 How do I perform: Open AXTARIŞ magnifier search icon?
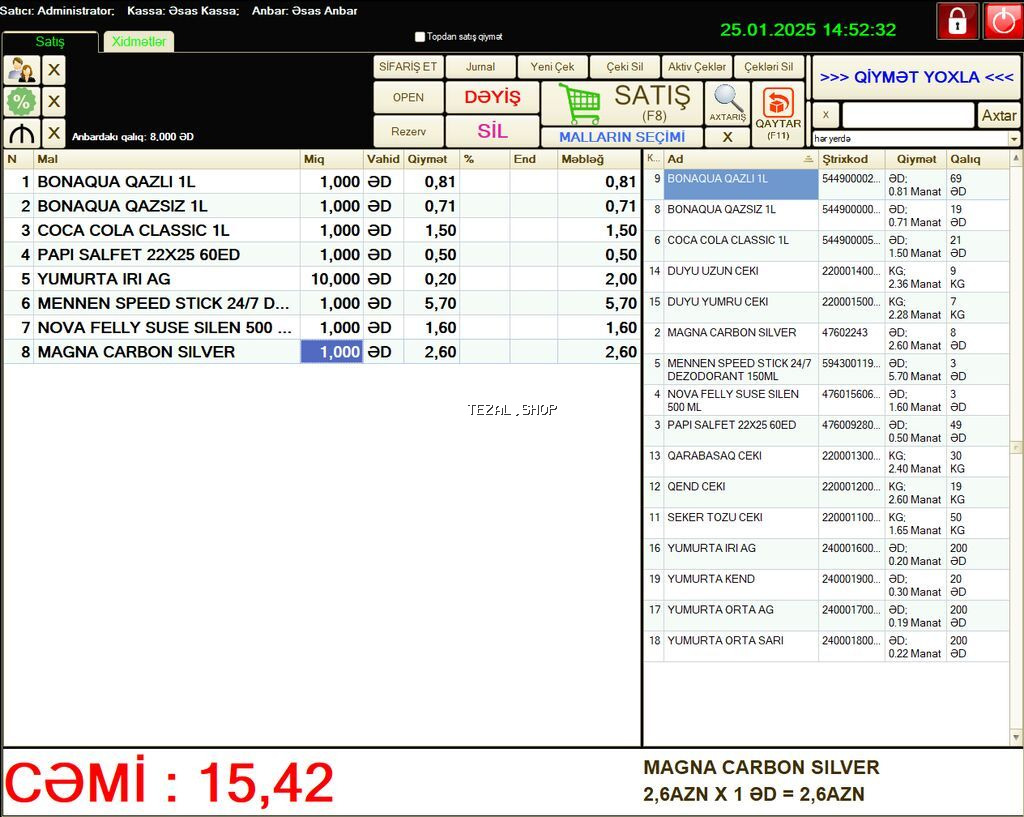[728, 103]
